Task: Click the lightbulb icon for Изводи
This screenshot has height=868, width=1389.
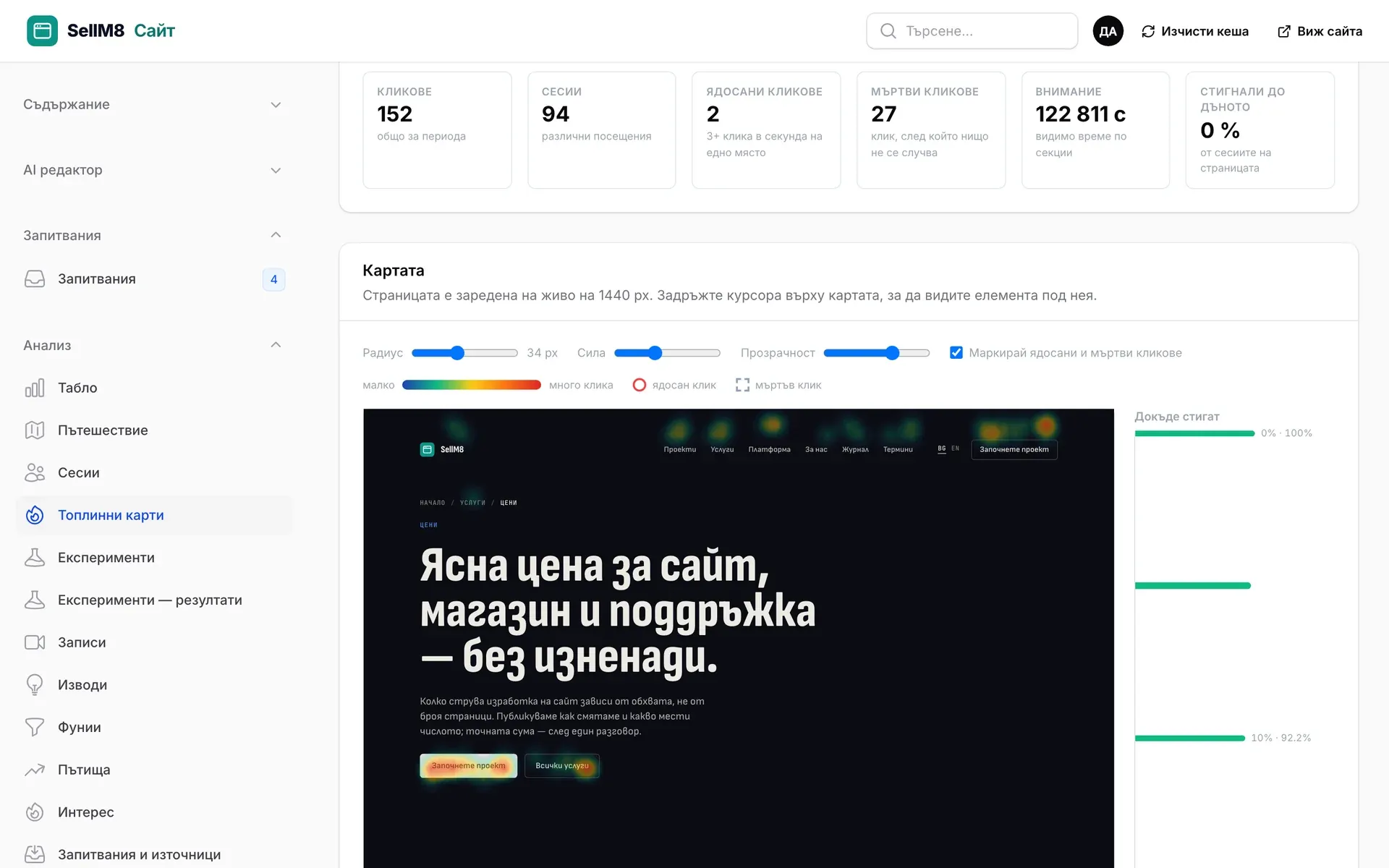Action: point(35,685)
